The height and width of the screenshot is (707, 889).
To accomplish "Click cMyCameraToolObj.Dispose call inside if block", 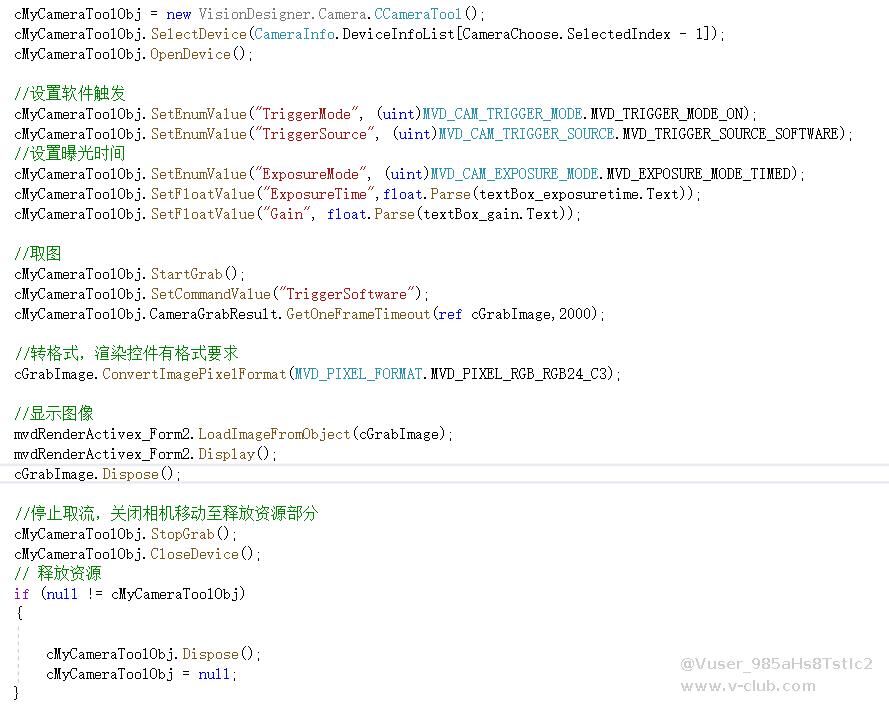I will click(153, 654).
